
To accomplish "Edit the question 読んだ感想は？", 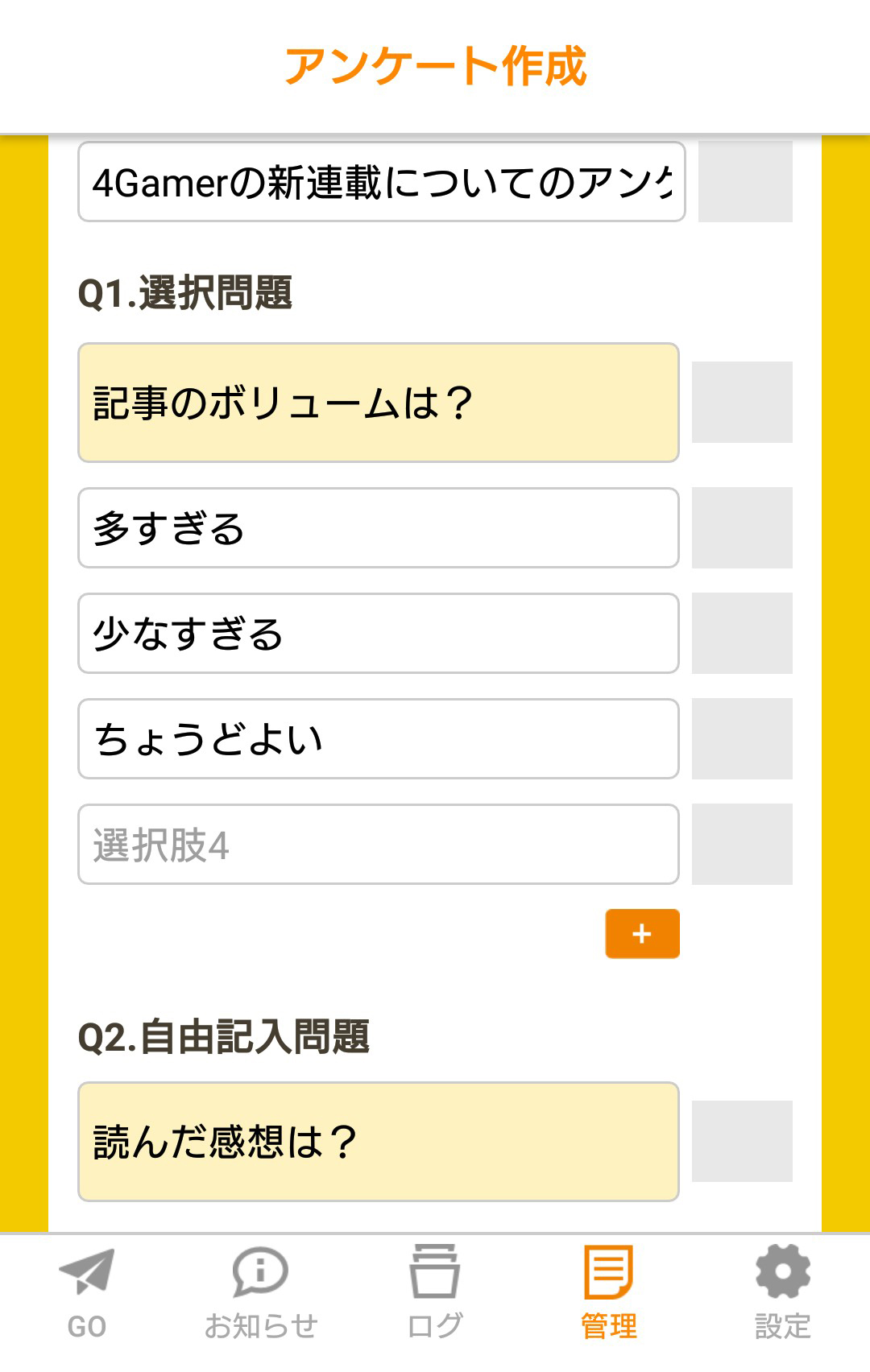I will point(379,1142).
